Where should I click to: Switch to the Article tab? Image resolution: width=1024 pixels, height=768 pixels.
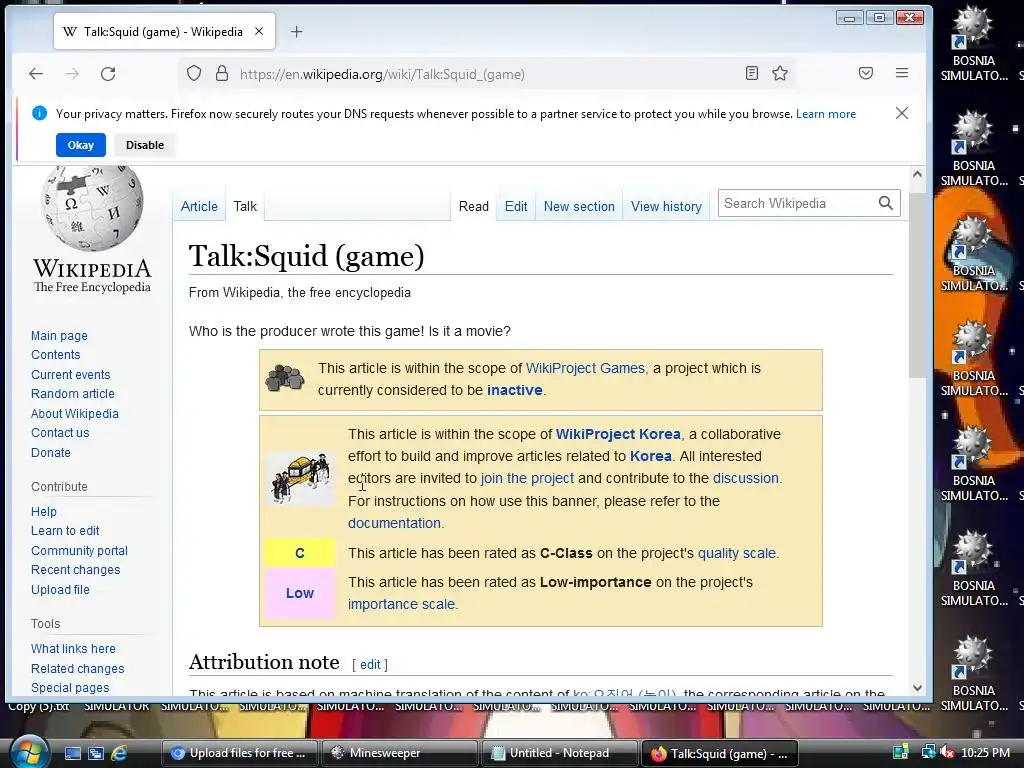(x=199, y=206)
